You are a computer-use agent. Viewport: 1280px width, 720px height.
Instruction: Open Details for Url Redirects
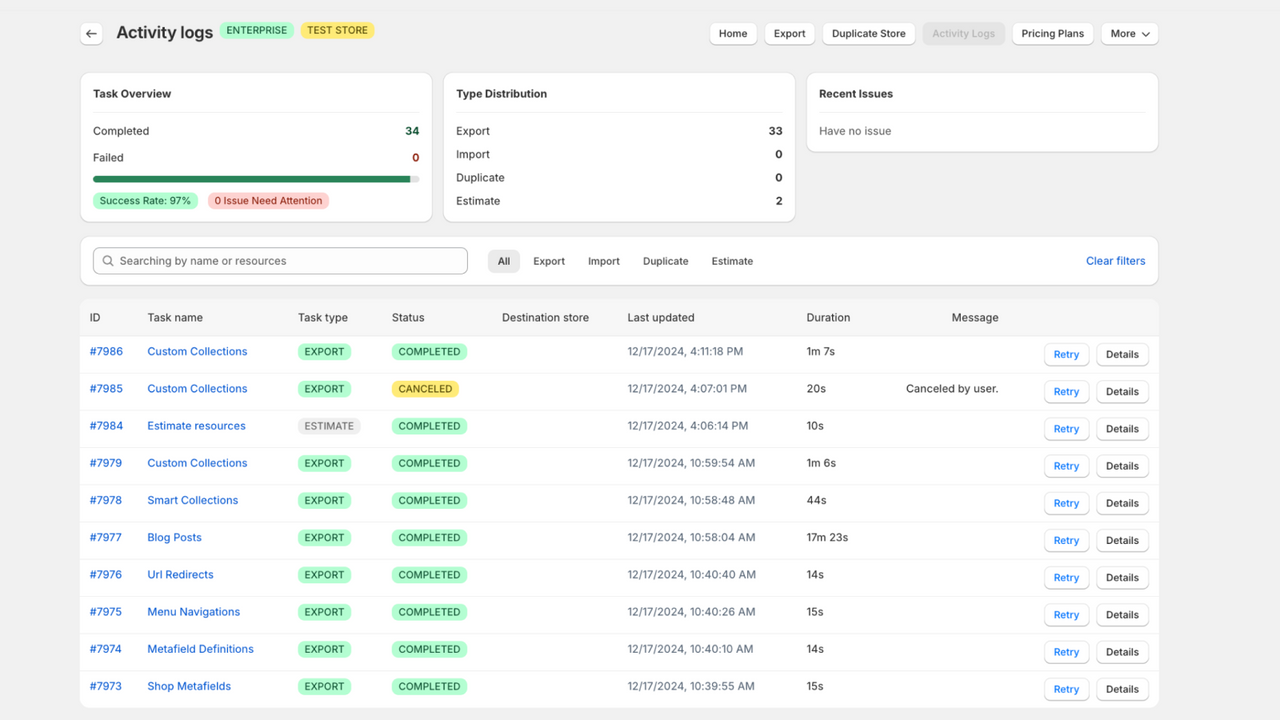[1122, 577]
